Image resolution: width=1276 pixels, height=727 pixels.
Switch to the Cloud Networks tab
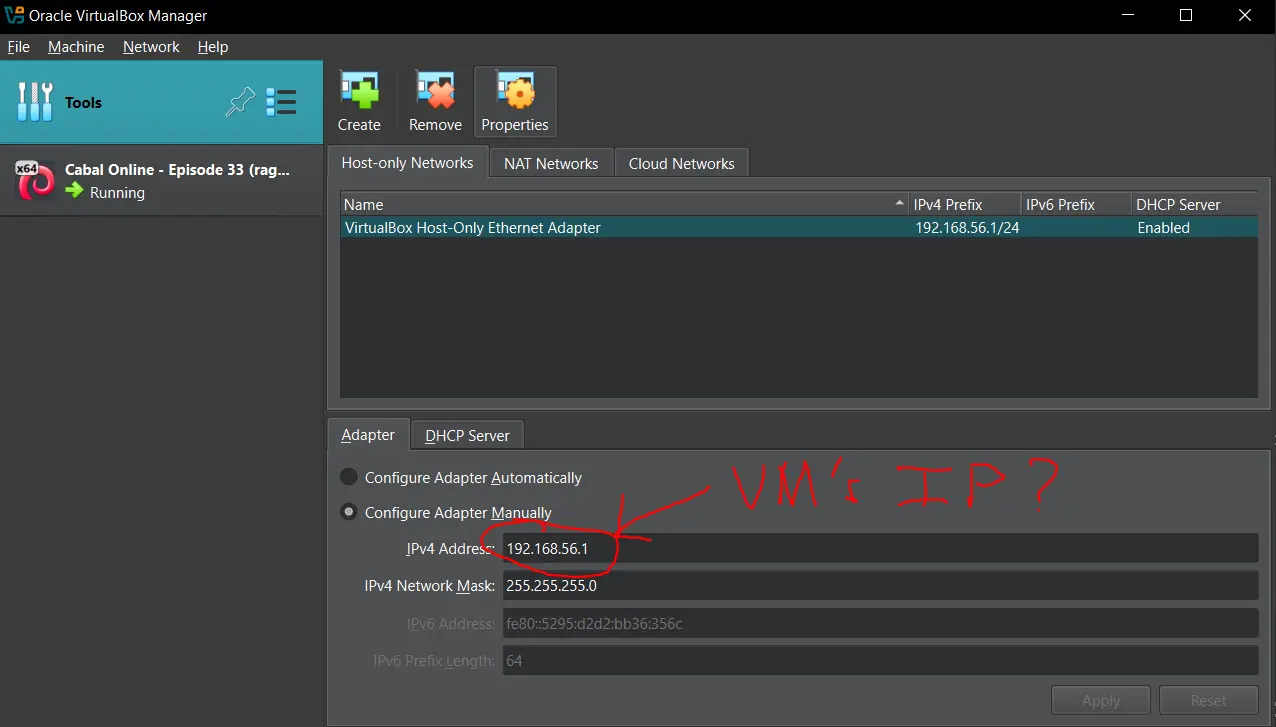coord(681,164)
